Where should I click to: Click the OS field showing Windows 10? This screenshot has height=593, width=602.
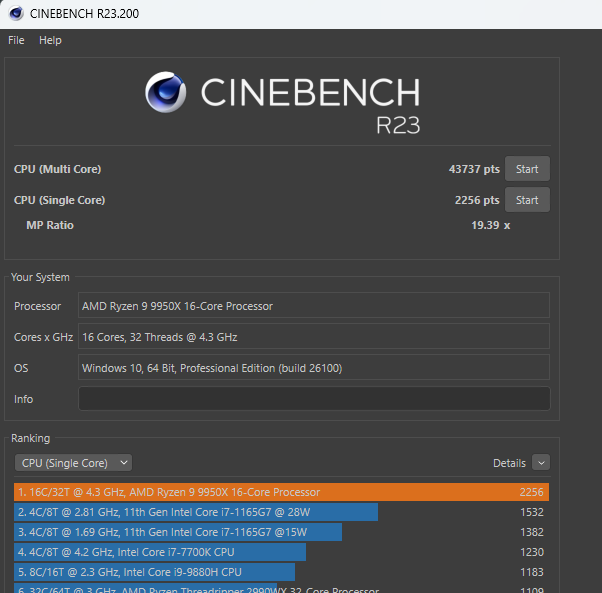click(314, 368)
